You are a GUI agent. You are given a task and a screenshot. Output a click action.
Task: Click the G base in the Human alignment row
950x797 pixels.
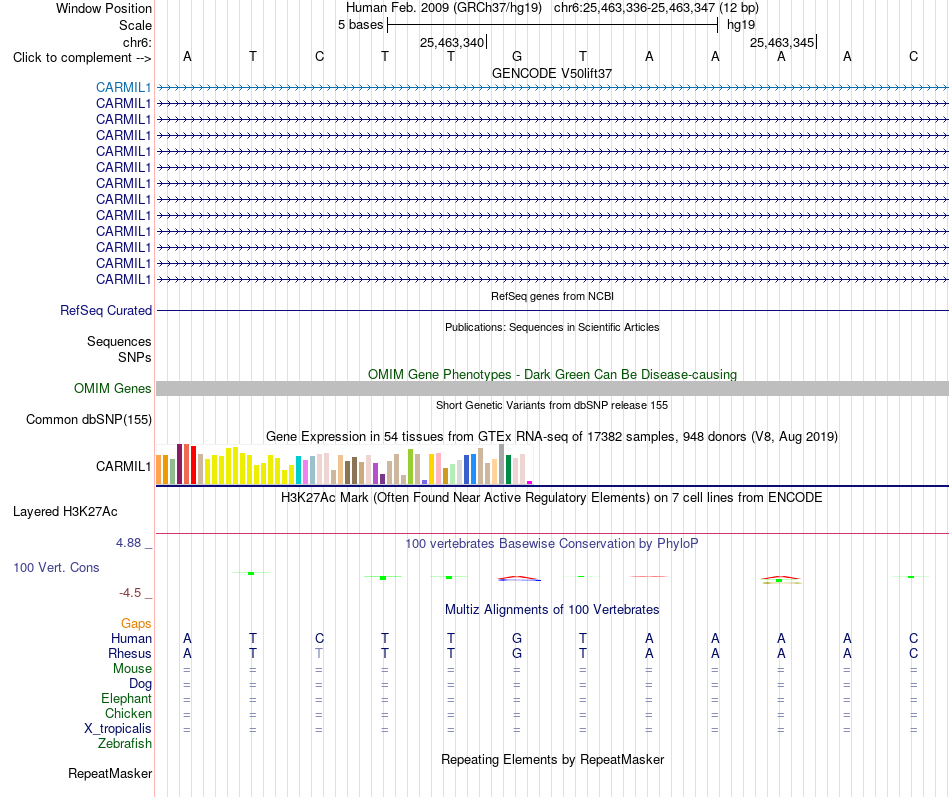coord(517,638)
